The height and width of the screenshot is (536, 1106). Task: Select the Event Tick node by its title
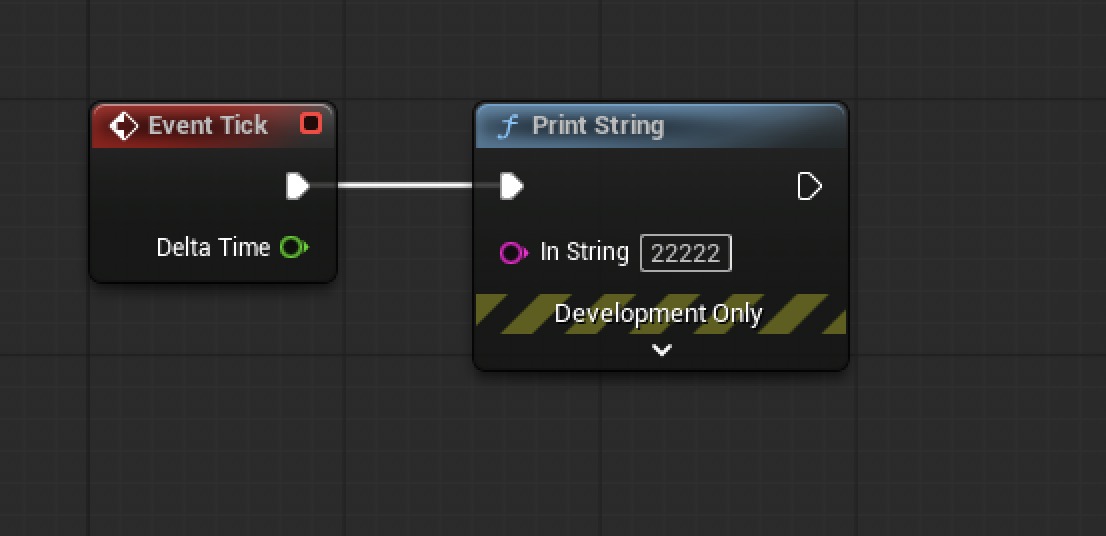coord(208,126)
